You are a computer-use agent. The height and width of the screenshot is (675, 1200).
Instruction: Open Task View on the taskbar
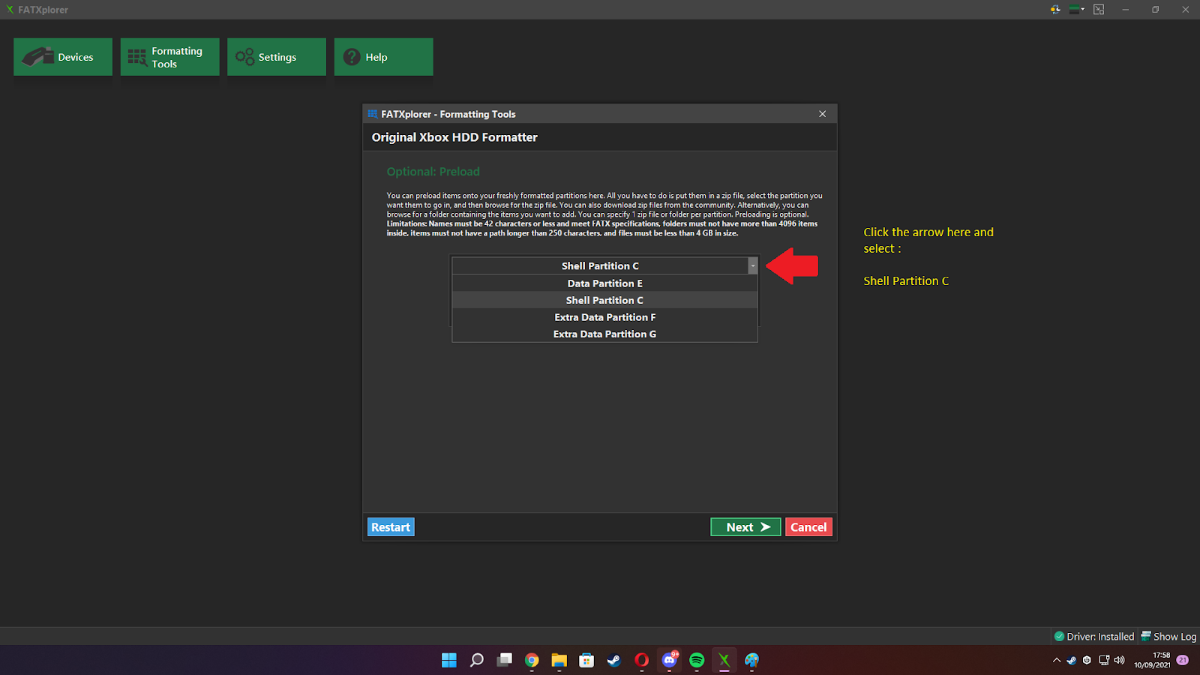coord(505,660)
